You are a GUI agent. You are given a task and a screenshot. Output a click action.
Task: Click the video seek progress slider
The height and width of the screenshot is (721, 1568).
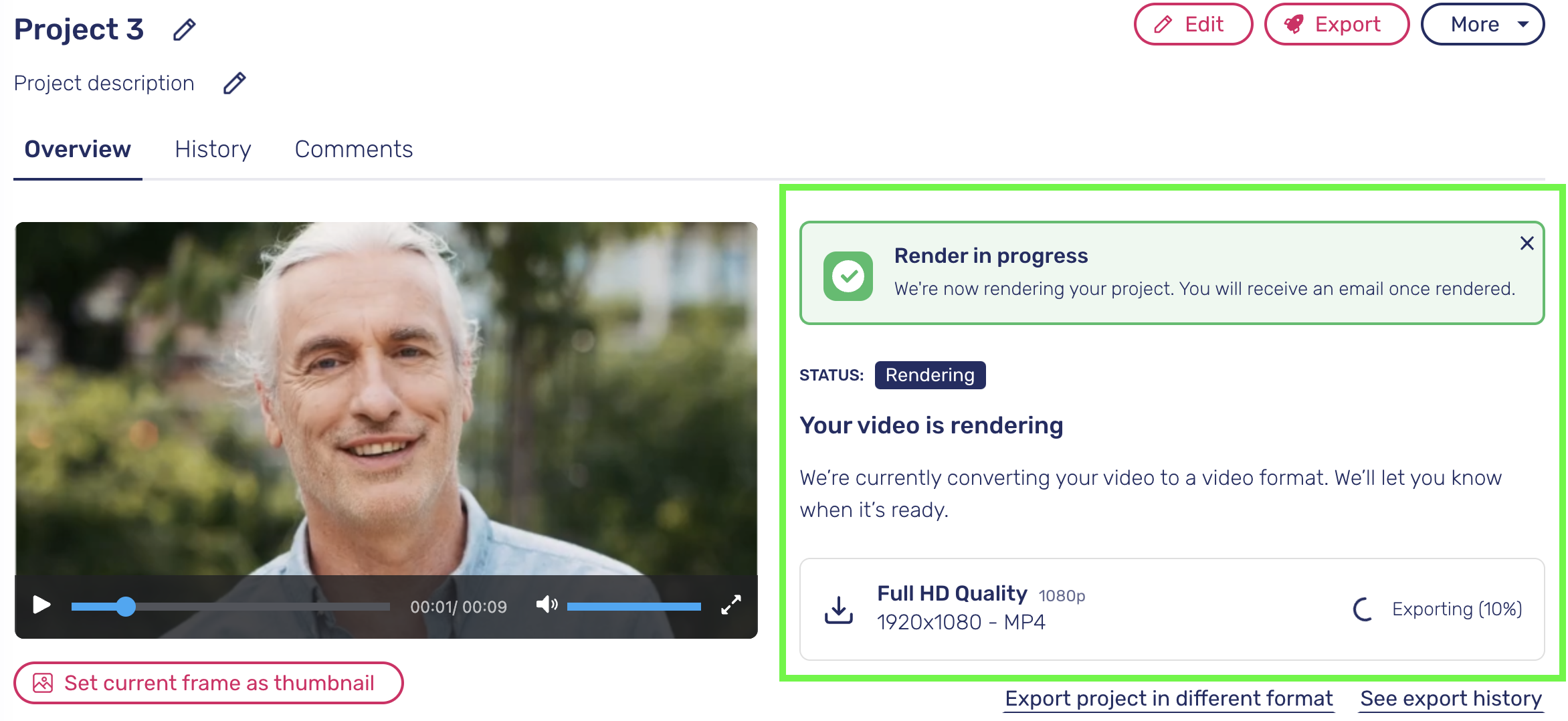coord(231,607)
